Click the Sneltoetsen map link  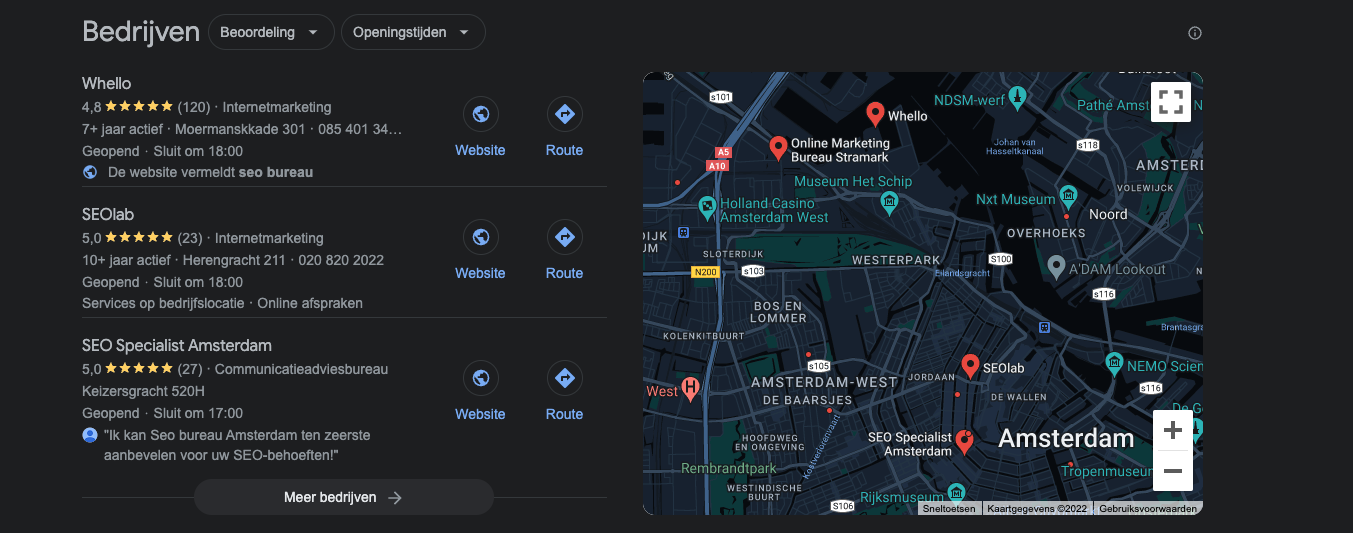[949, 508]
